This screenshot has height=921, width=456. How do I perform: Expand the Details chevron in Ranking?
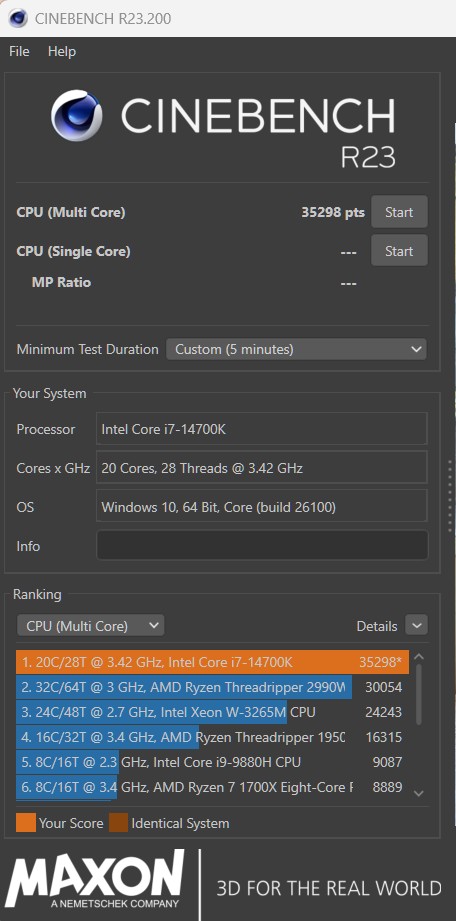(417, 626)
